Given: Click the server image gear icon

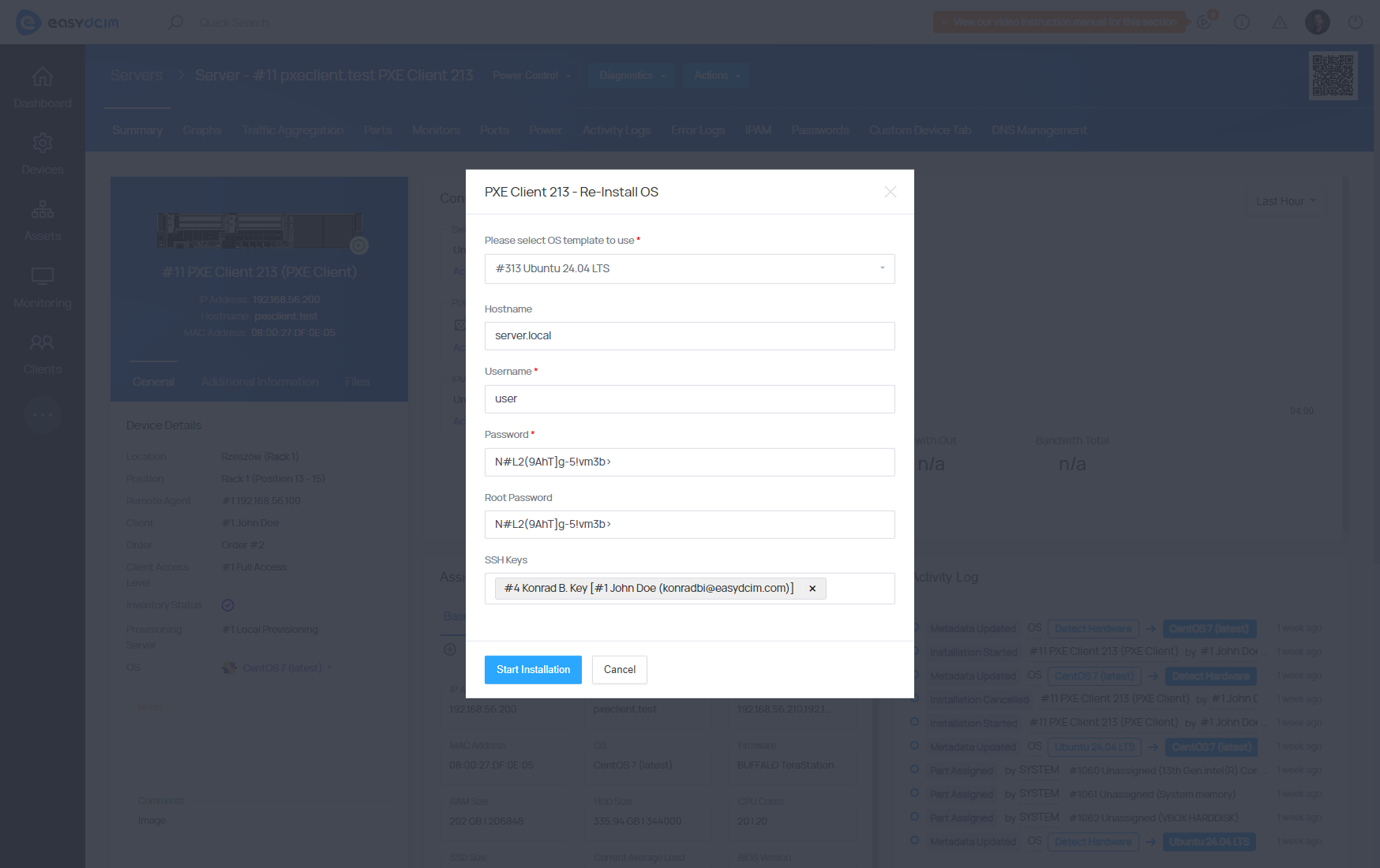Looking at the screenshot, I should [359, 245].
